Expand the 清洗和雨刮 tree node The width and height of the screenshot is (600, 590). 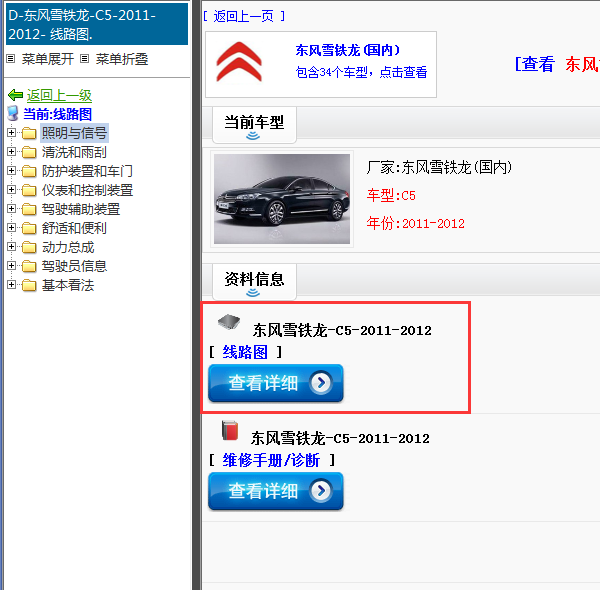pyautogui.click(x=11, y=152)
